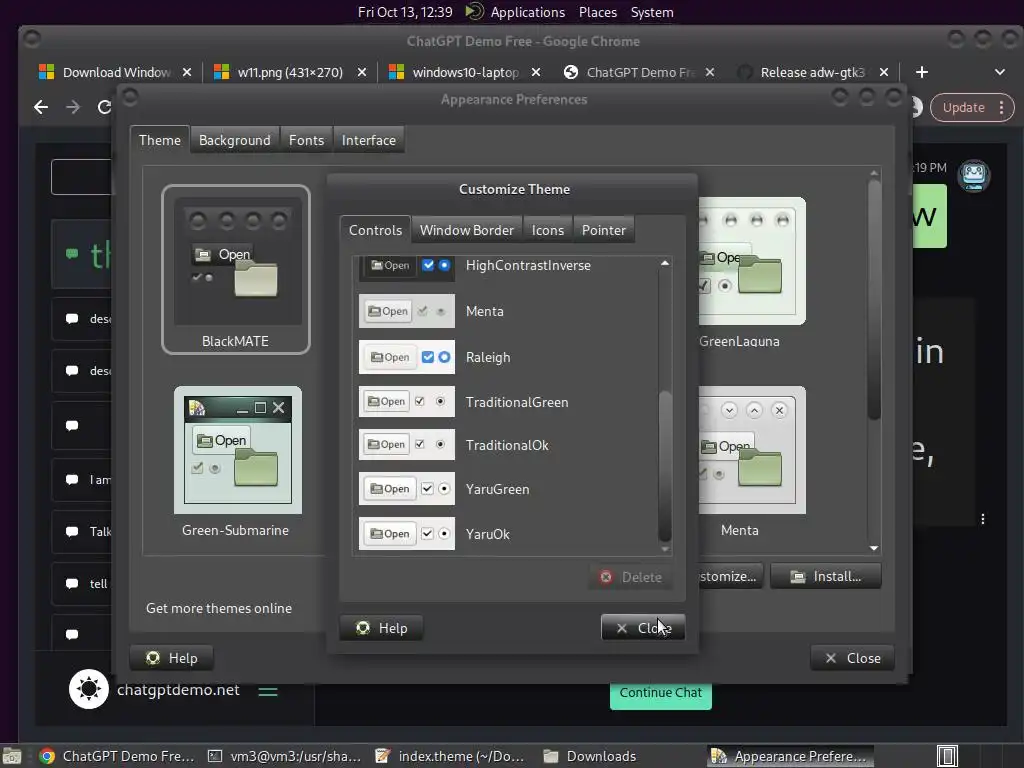
Task: Close the w11.png Chrome tab
Action: [x=361, y=72]
